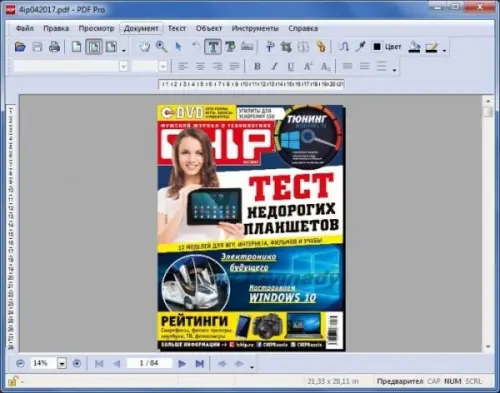Click the previous view back arrow

[x=222, y=363]
